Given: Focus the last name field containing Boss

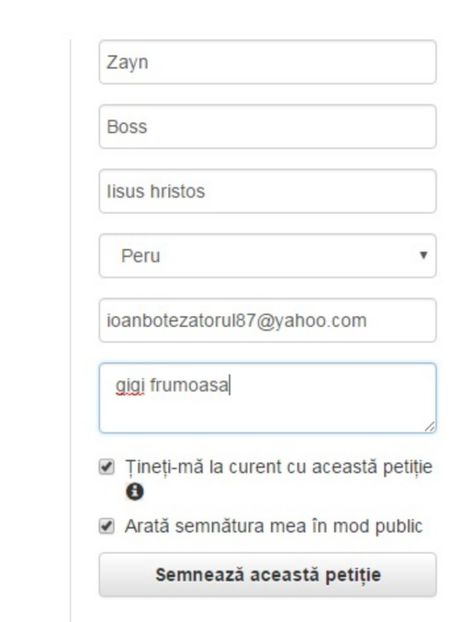Looking at the screenshot, I should pyautogui.click(x=267, y=127).
